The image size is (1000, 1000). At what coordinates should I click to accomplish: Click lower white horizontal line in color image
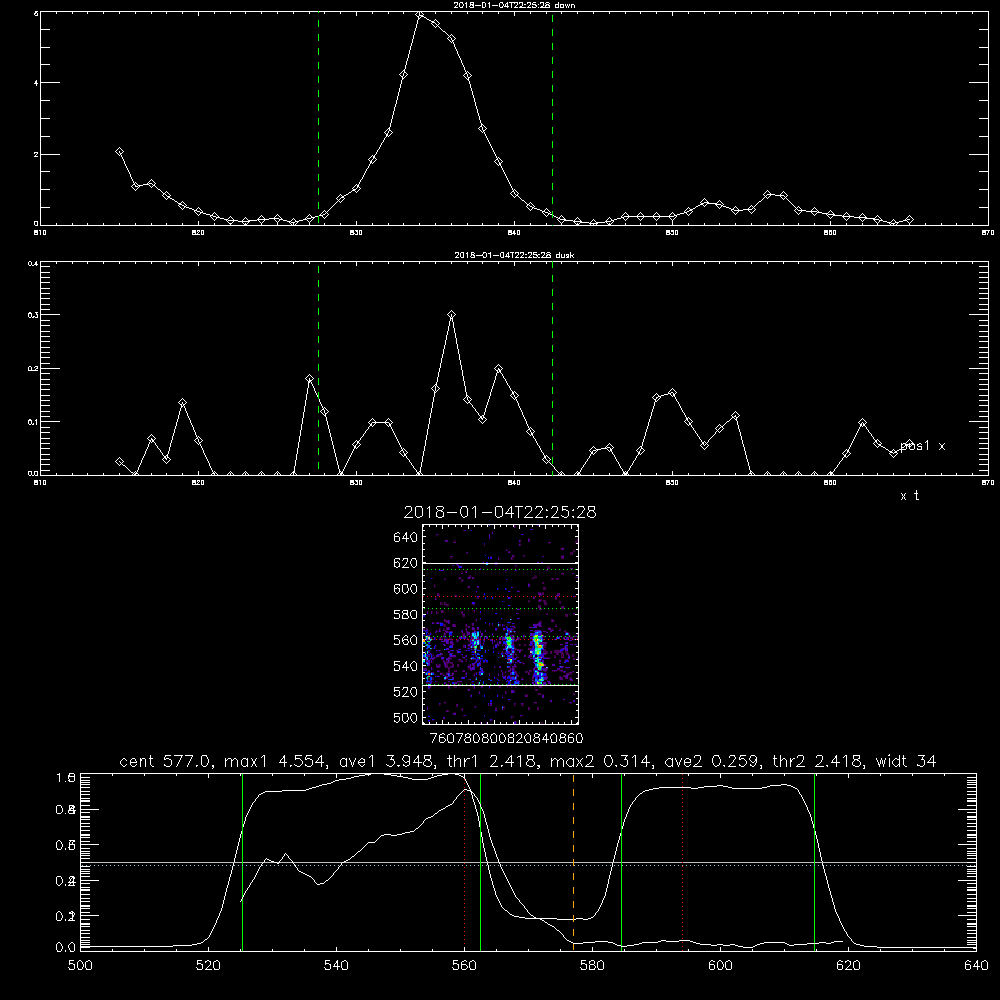tap(500, 685)
